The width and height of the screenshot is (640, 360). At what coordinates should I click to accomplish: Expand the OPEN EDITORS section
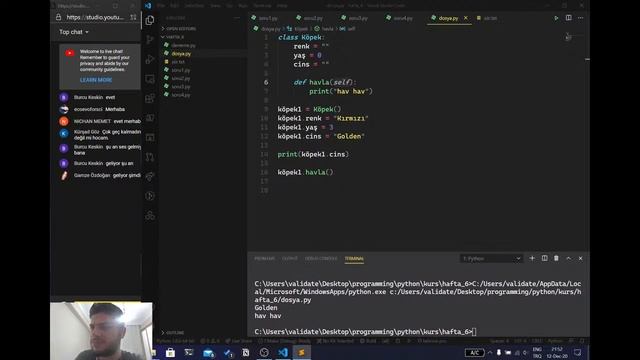pyautogui.click(x=179, y=29)
